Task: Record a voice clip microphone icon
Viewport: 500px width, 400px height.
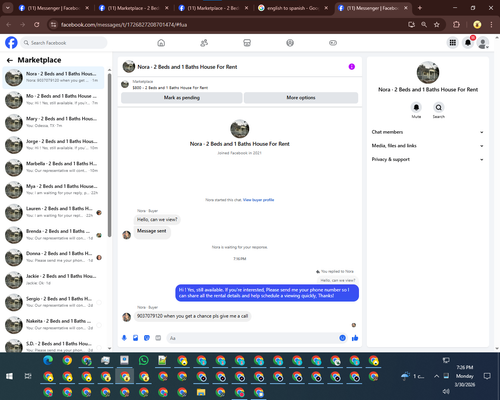Action: pos(124,338)
